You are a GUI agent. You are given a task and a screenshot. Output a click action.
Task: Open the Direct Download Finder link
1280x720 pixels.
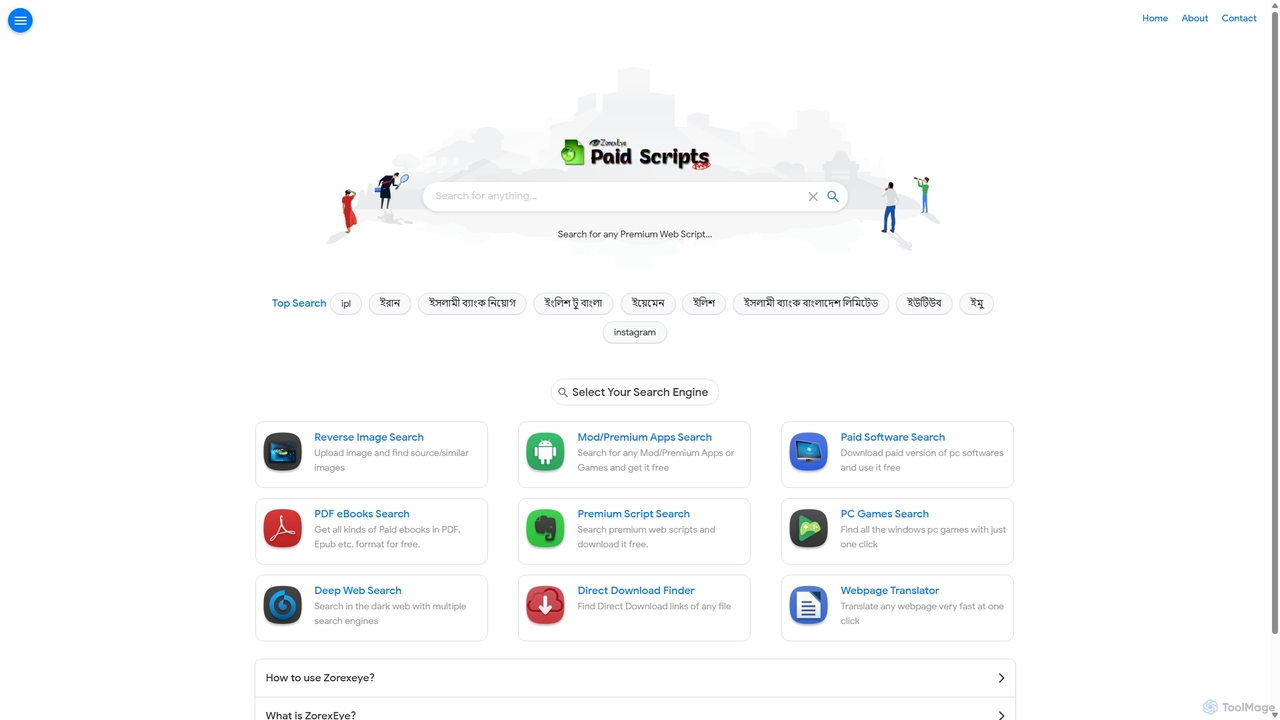[x=636, y=591]
